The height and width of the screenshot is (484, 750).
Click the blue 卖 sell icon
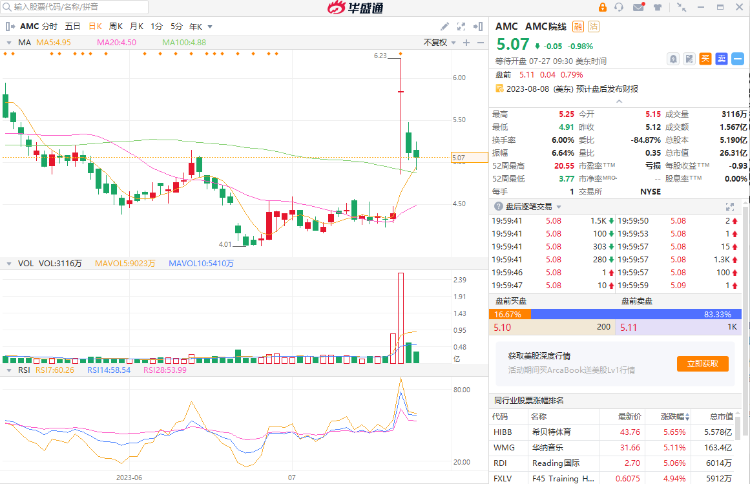[x=721, y=59]
